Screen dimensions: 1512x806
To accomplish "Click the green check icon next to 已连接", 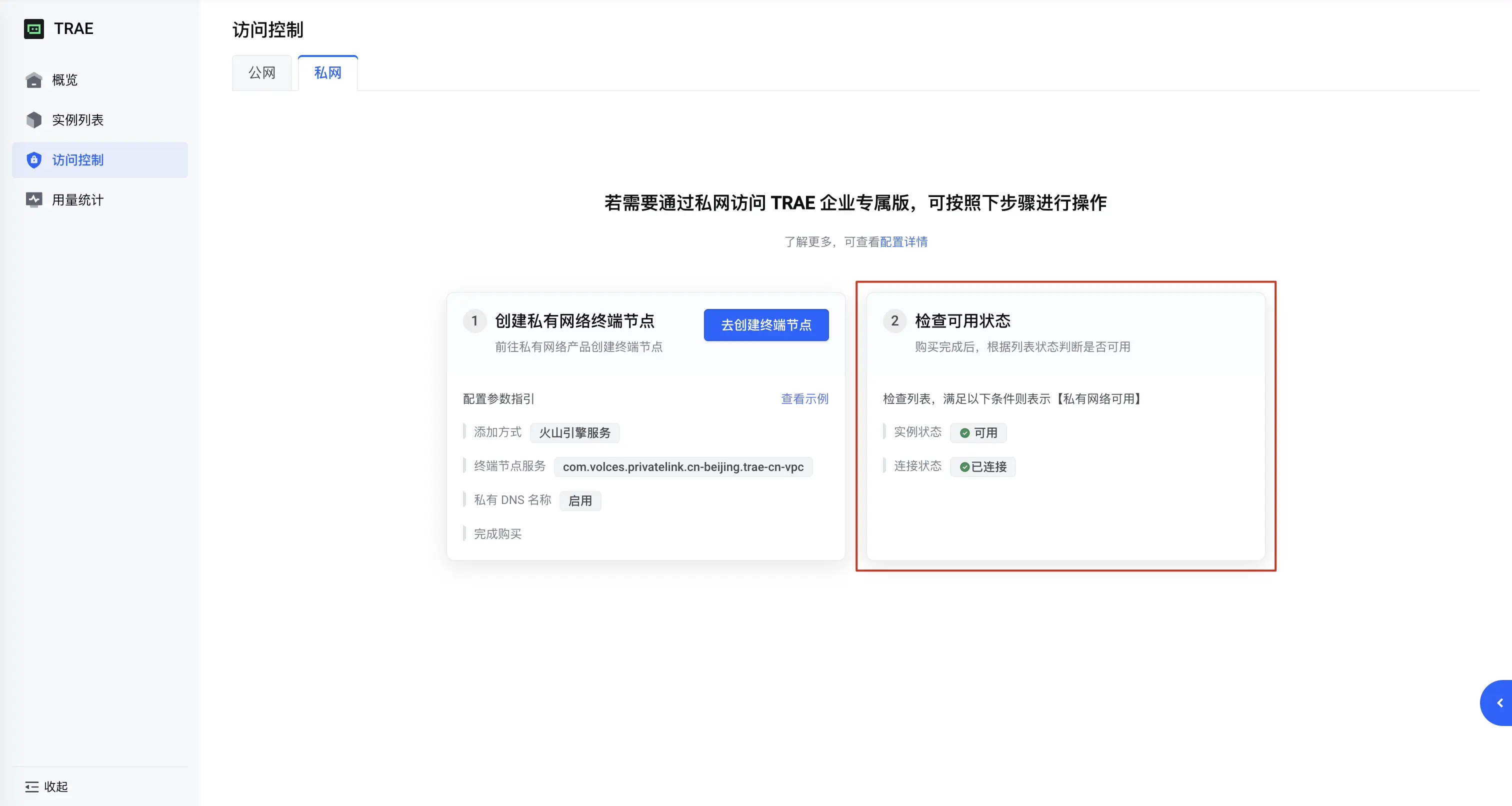I will tap(964, 467).
